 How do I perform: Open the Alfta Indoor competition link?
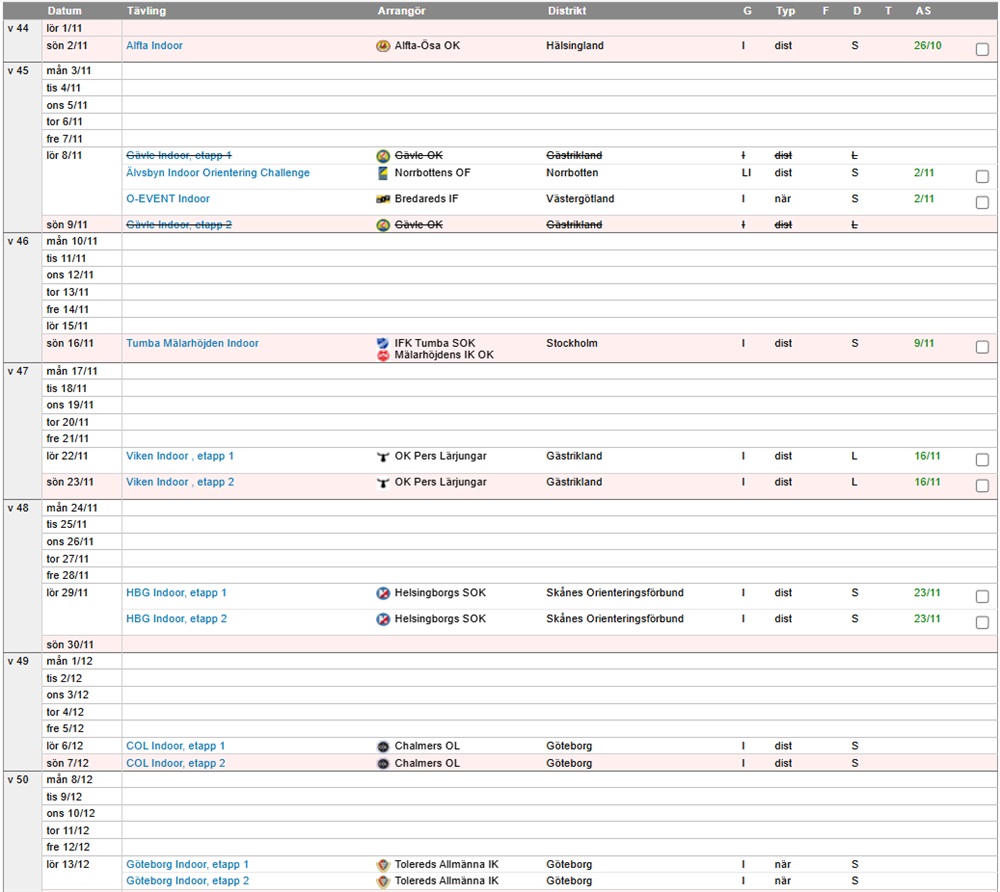pos(154,46)
